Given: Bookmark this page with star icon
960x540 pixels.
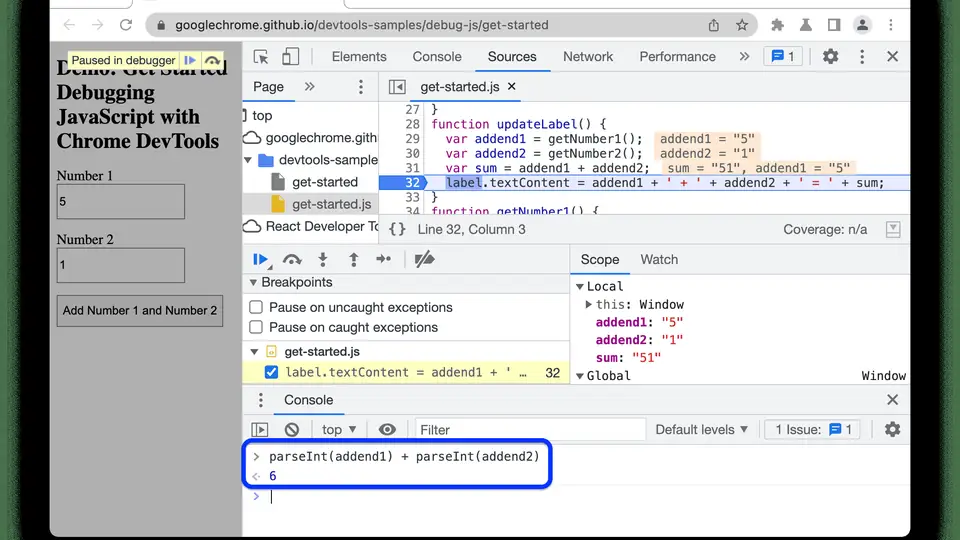Looking at the screenshot, I should 742,25.
